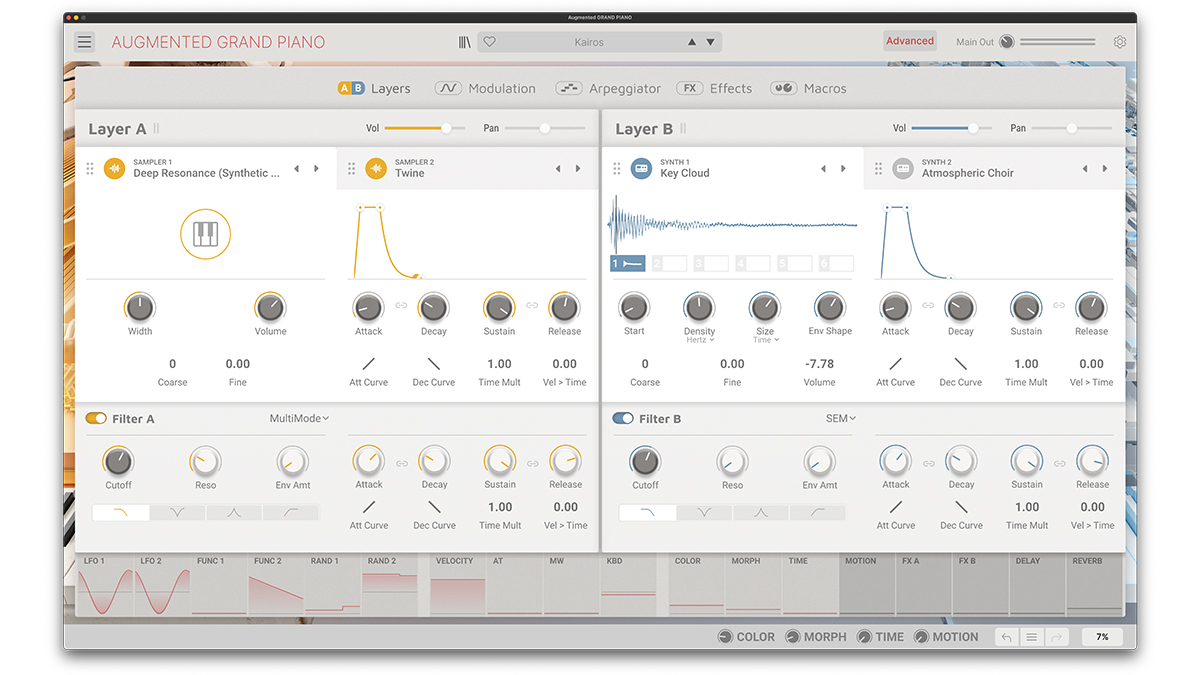Favorite the Kairos preset with heart icon

tap(490, 42)
